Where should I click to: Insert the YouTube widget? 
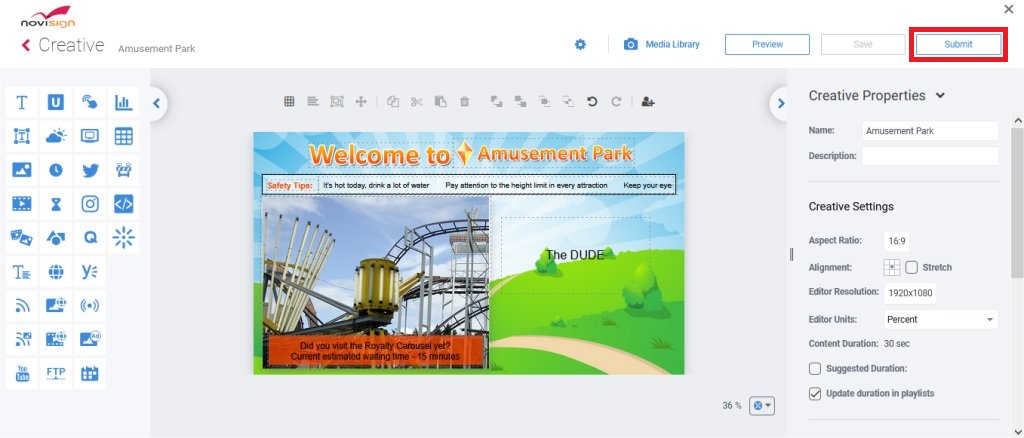pyautogui.click(x=22, y=373)
